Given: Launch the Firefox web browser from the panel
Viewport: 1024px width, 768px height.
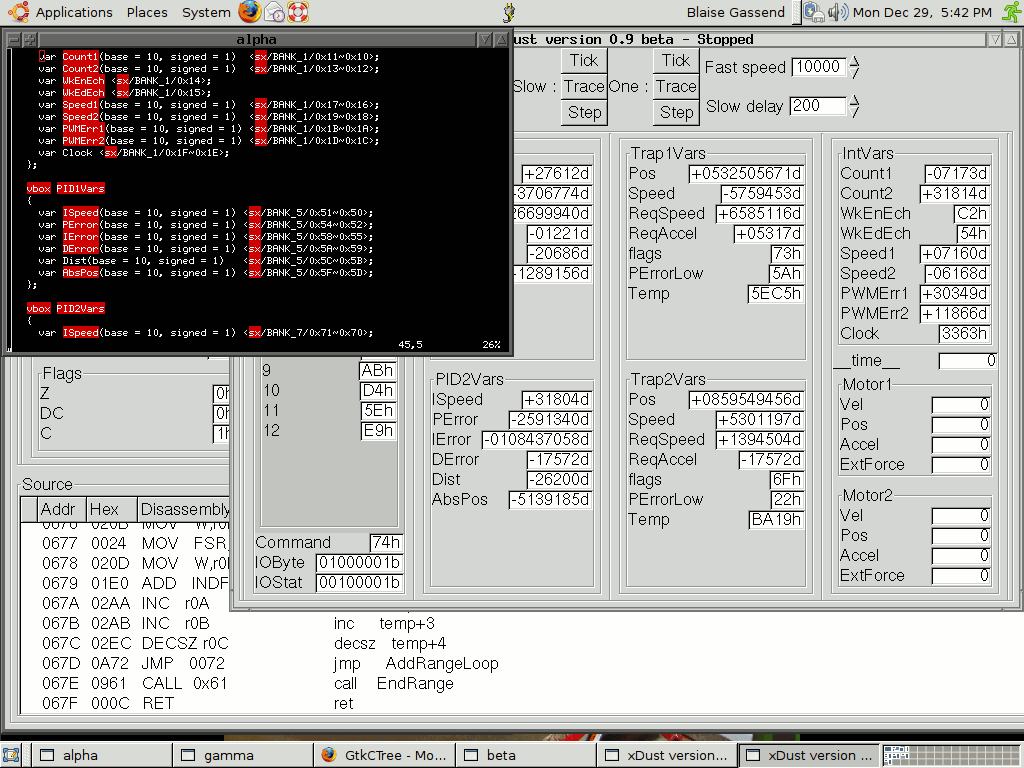Looking at the screenshot, I should [x=251, y=12].
